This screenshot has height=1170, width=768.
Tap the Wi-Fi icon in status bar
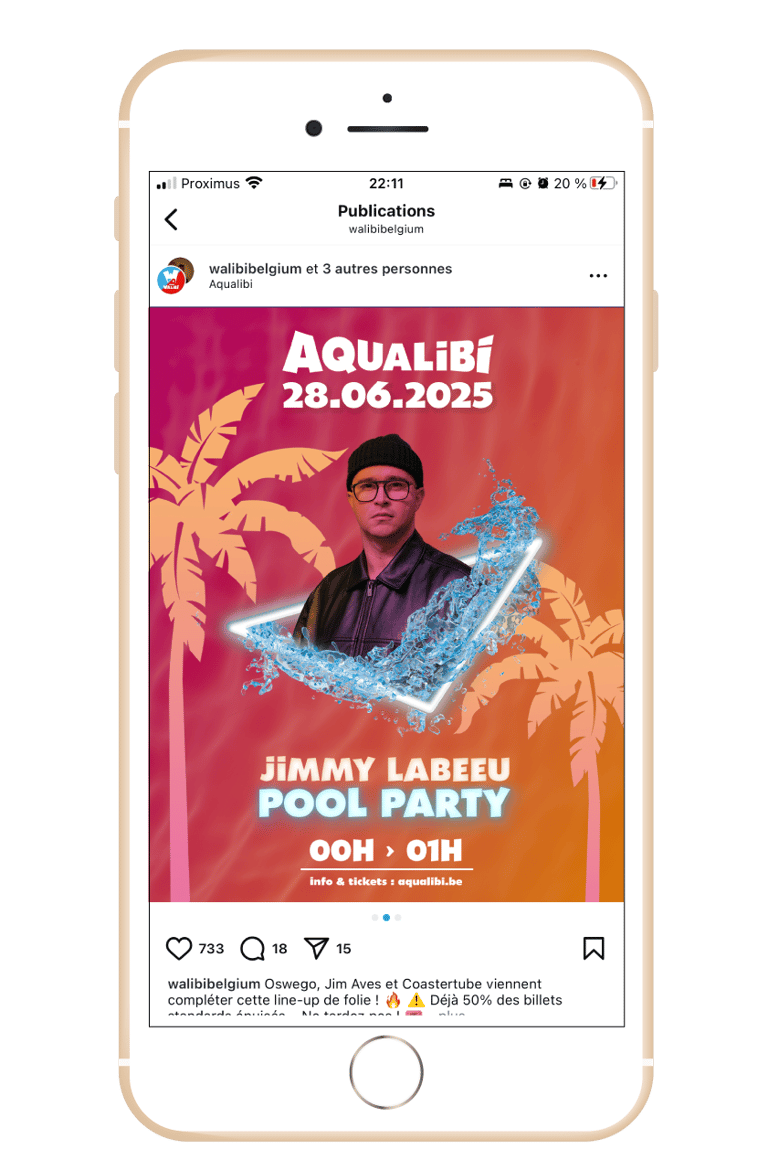pyautogui.click(x=255, y=183)
